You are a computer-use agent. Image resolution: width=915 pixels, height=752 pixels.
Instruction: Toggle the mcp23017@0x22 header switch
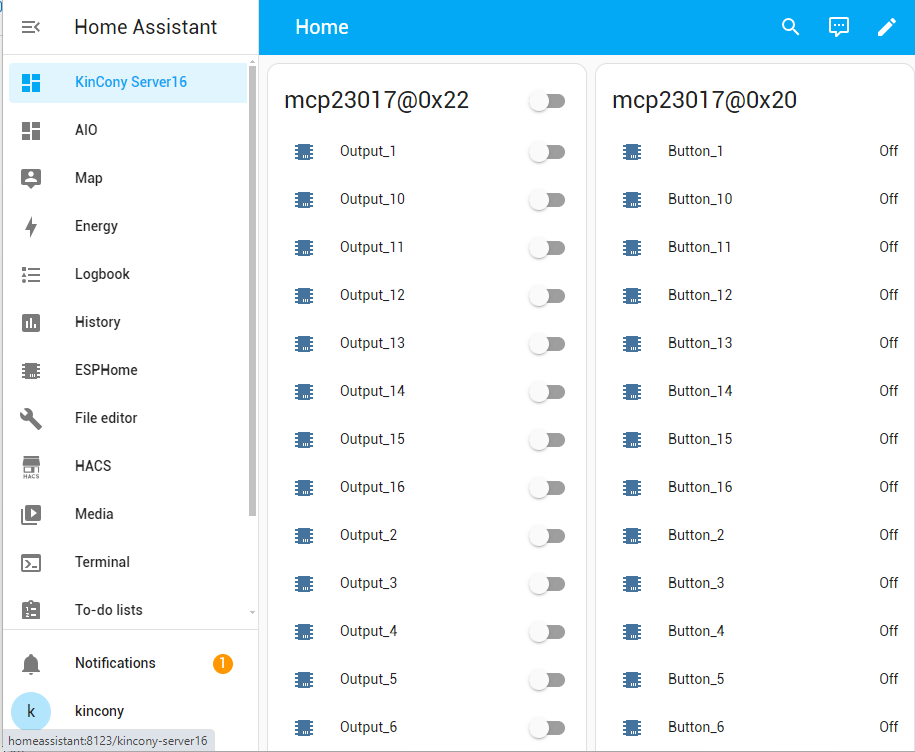click(x=547, y=101)
